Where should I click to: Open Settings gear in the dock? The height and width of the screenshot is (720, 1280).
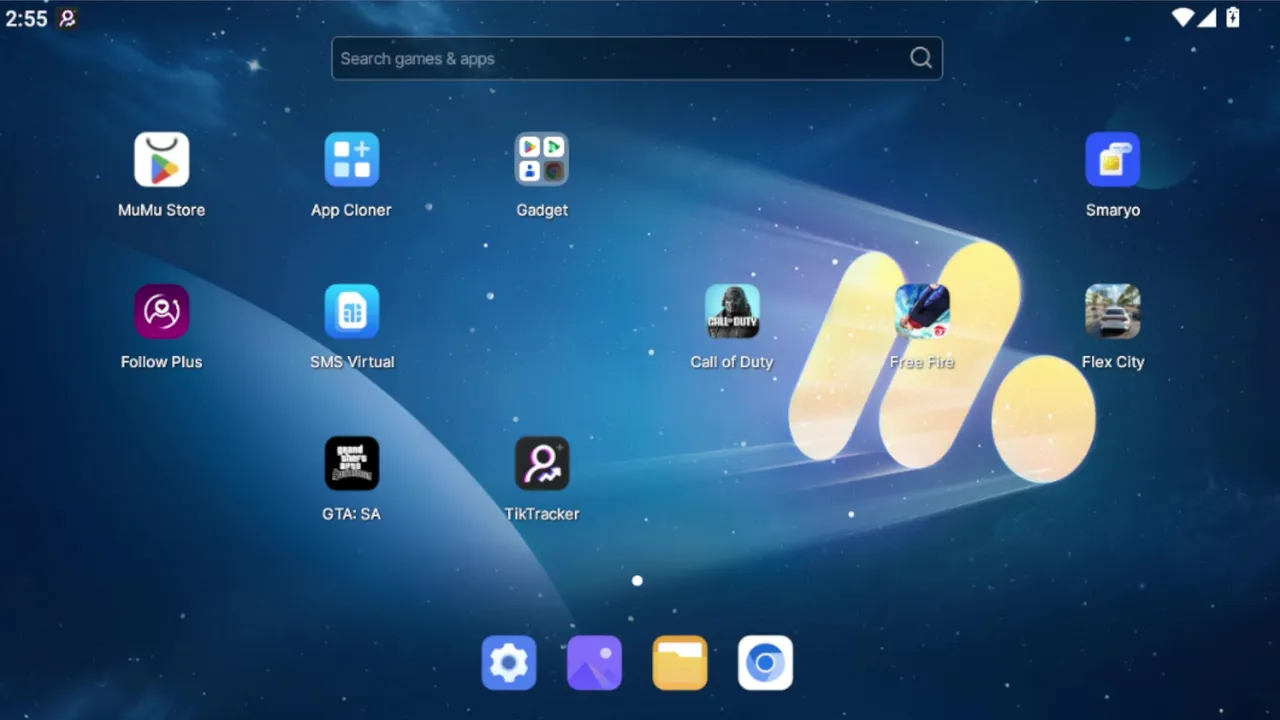509,663
